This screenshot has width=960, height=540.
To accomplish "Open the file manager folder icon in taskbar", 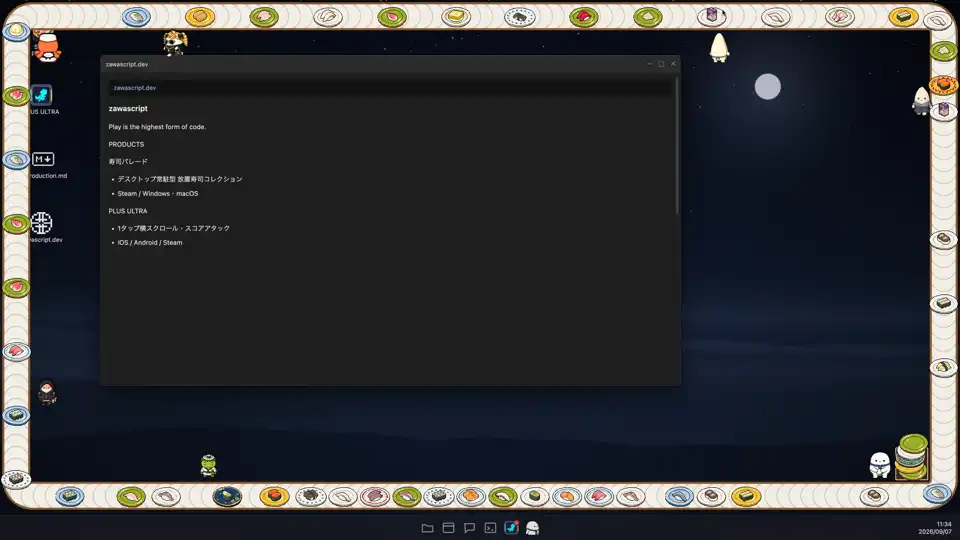I will pyautogui.click(x=427, y=528).
